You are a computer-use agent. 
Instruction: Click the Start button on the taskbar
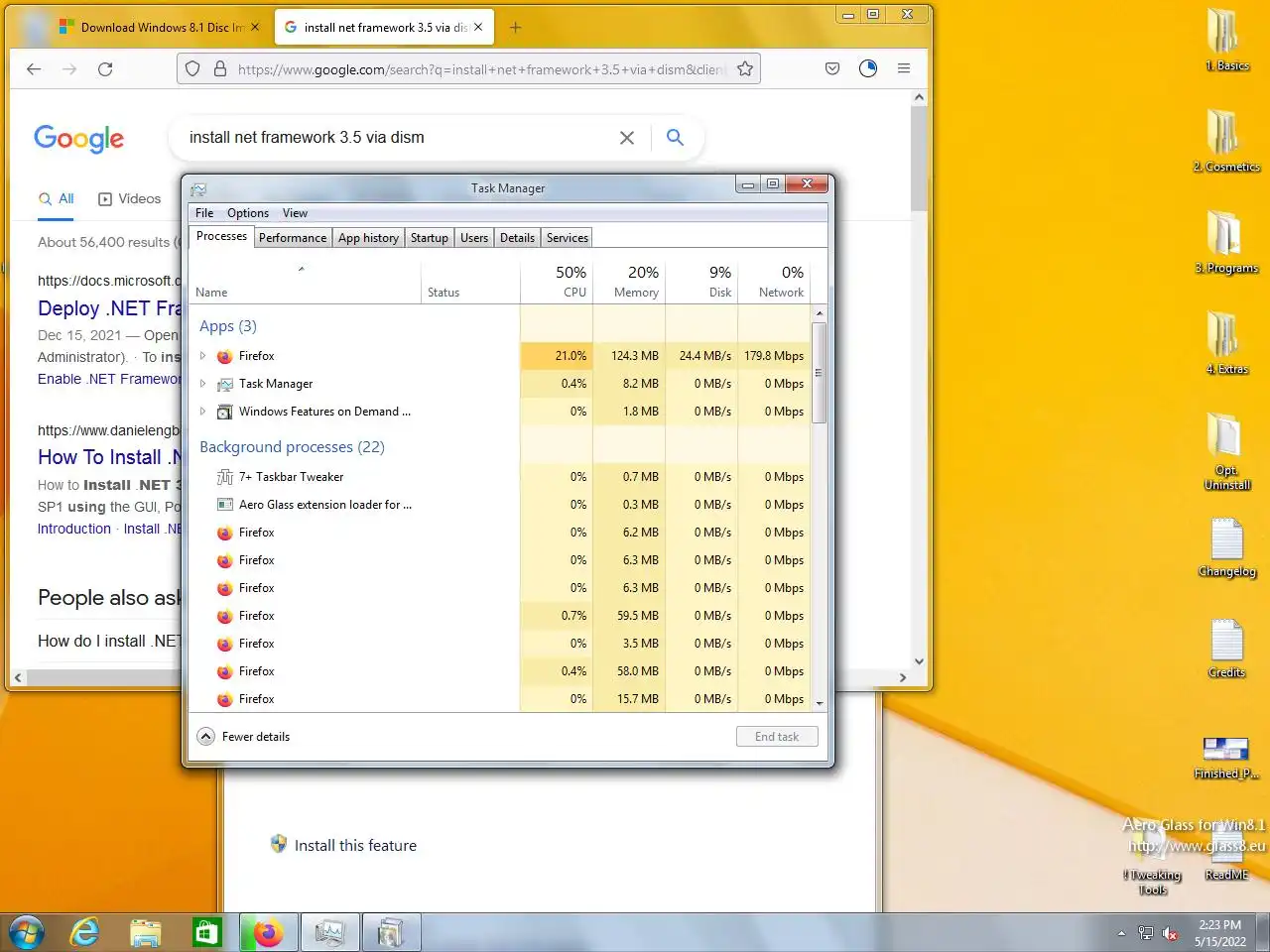coord(27,933)
